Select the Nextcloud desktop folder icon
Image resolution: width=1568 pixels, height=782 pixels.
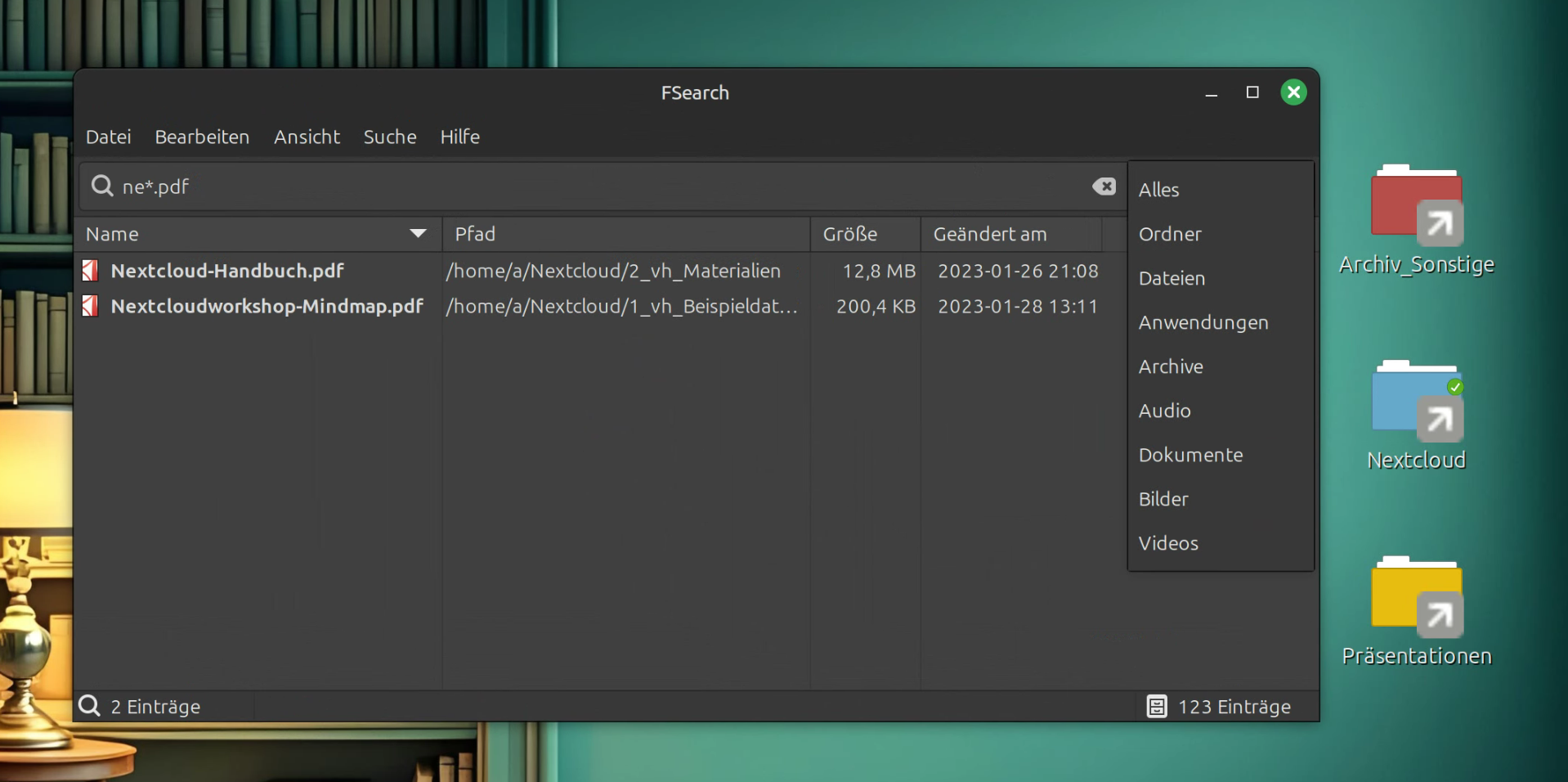[x=1417, y=400]
